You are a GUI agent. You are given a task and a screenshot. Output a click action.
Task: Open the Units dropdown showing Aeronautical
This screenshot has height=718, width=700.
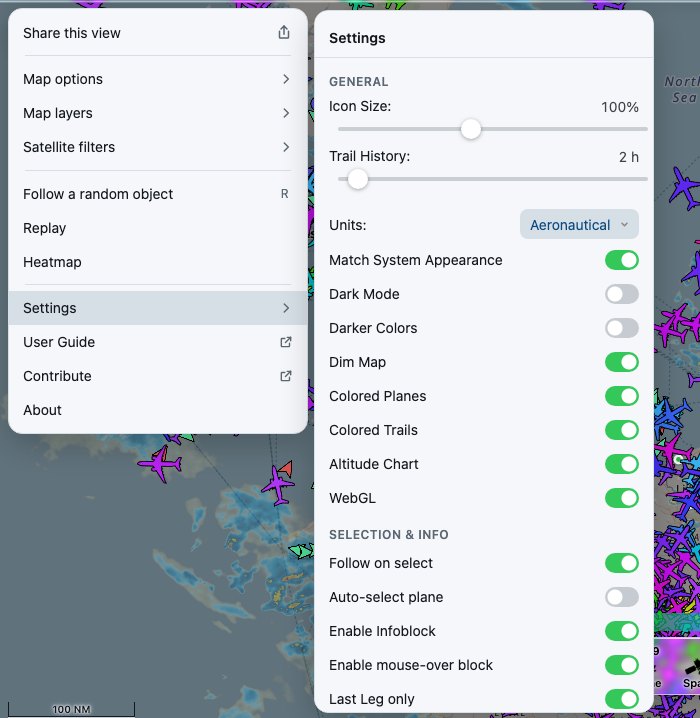click(x=579, y=224)
